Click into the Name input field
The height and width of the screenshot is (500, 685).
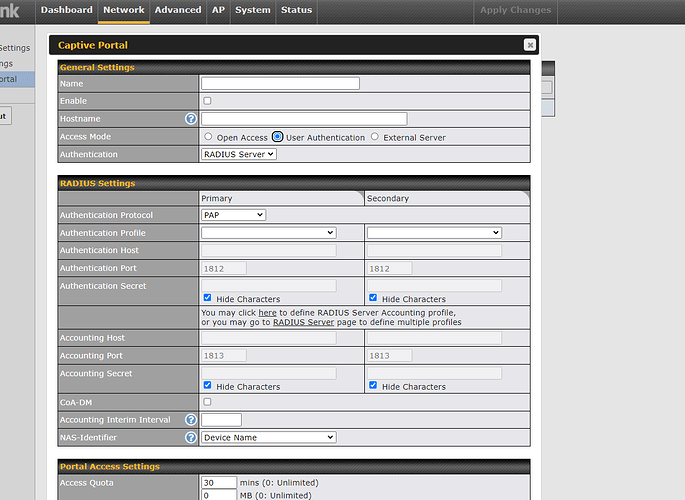[280, 84]
